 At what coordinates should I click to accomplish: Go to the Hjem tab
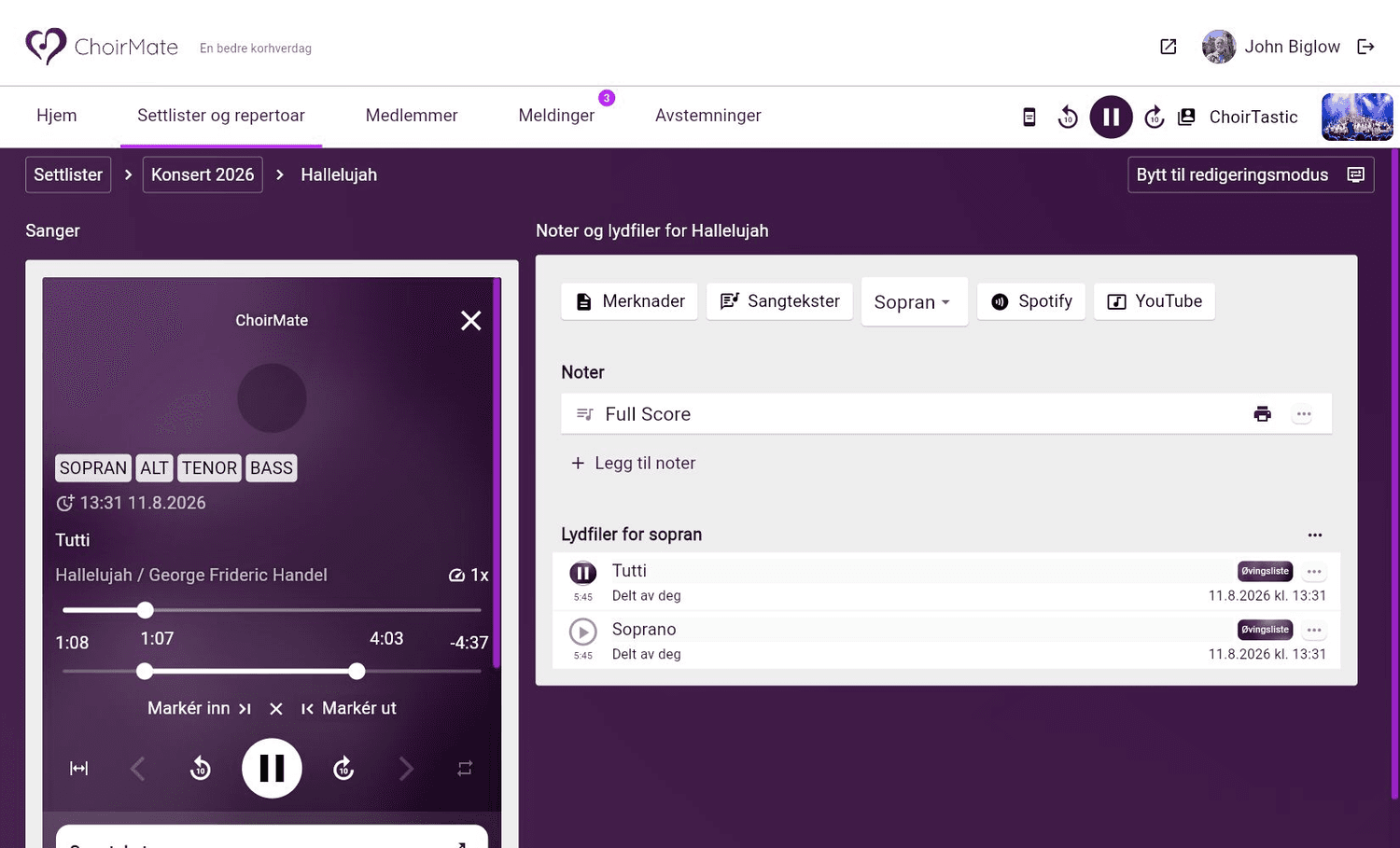(x=57, y=116)
